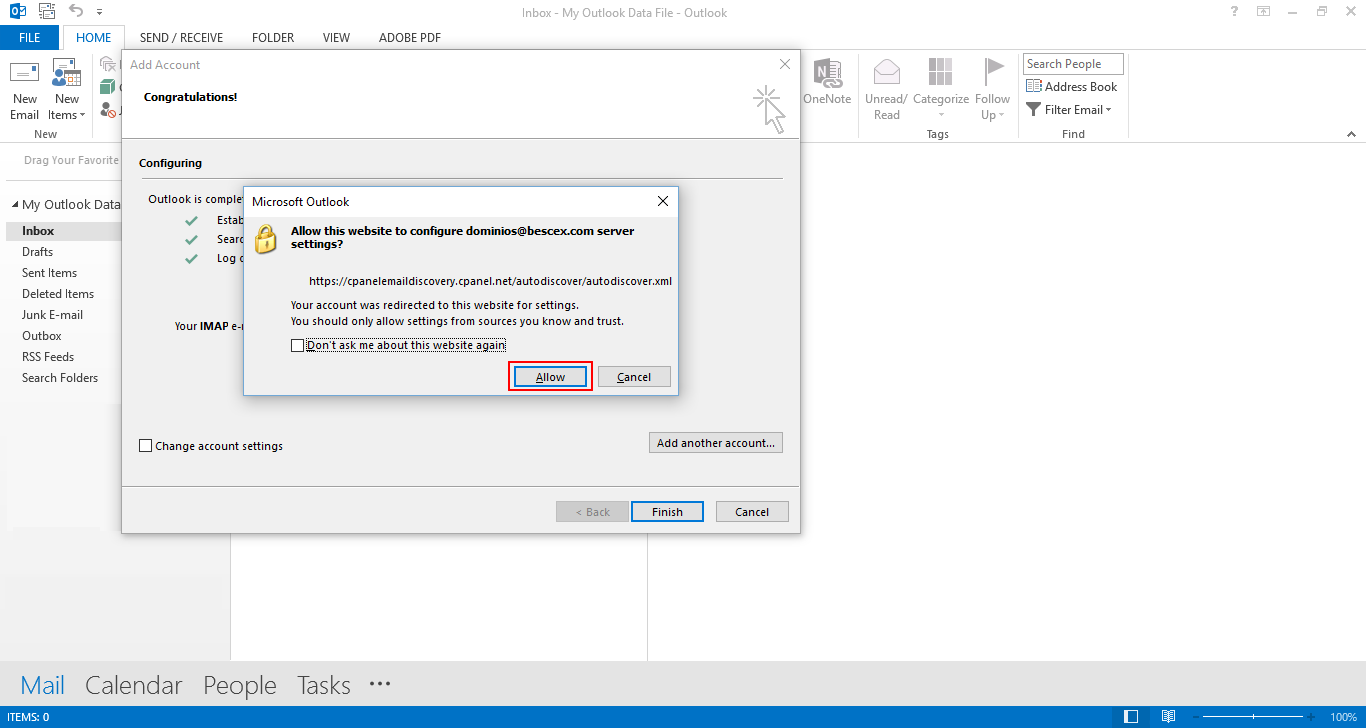Viewport: 1366px width, 728px height.
Task: Click Allow in Microsoft Outlook dialog
Action: tap(550, 377)
